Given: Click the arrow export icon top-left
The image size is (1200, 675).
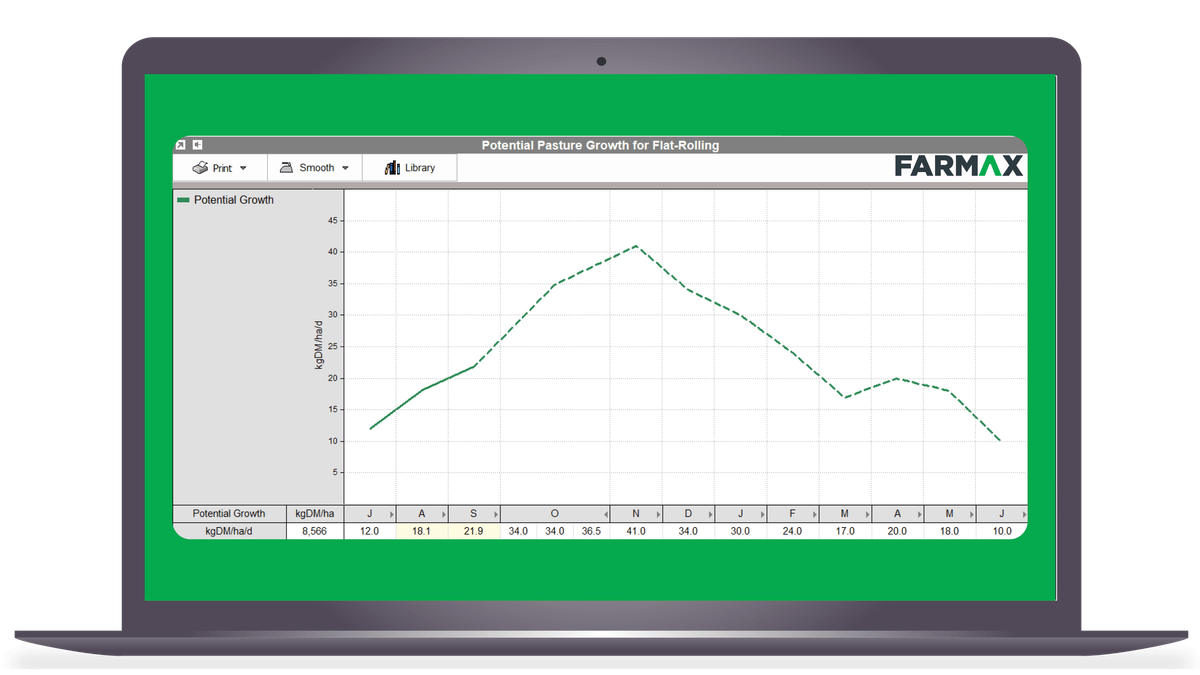Looking at the screenshot, I should 181,143.
